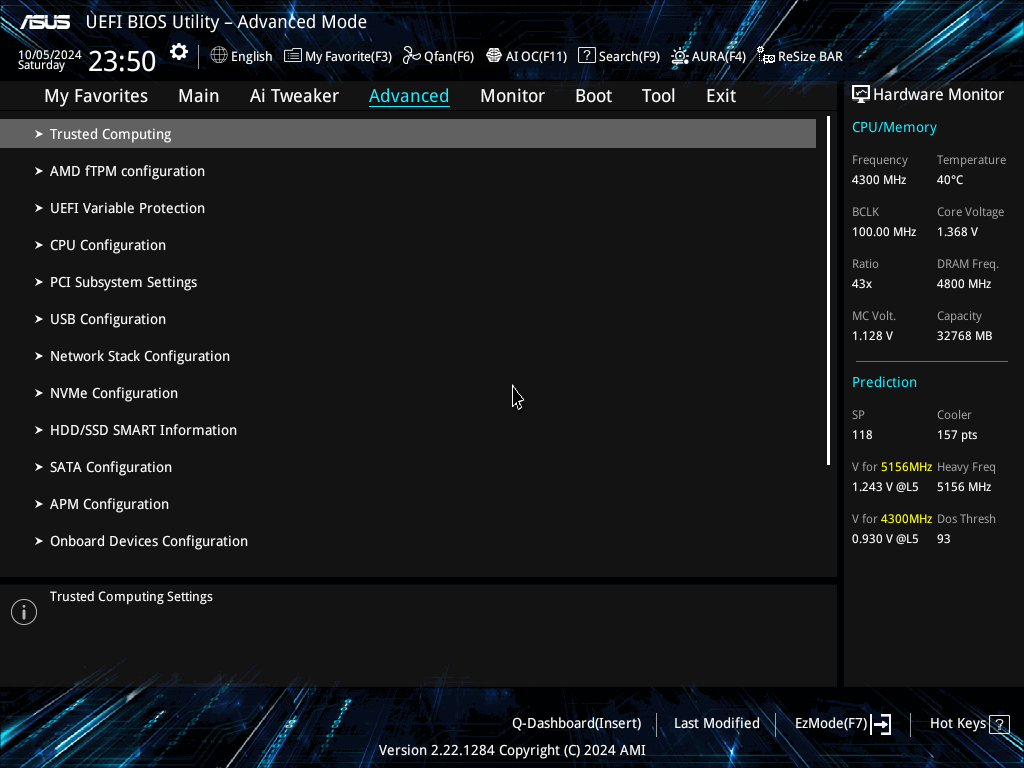Expand USB Configuration arrow
Image resolution: width=1024 pixels, height=768 pixels.
39,319
